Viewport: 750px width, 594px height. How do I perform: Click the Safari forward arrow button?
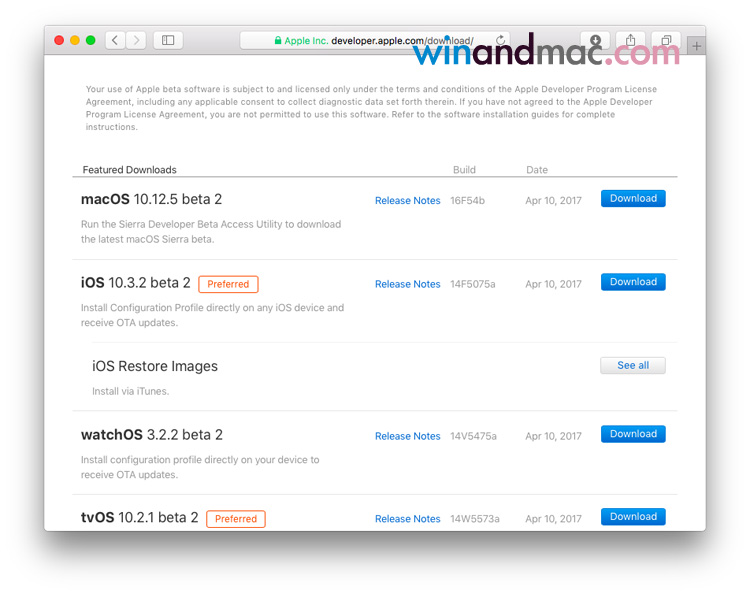pos(136,41)
